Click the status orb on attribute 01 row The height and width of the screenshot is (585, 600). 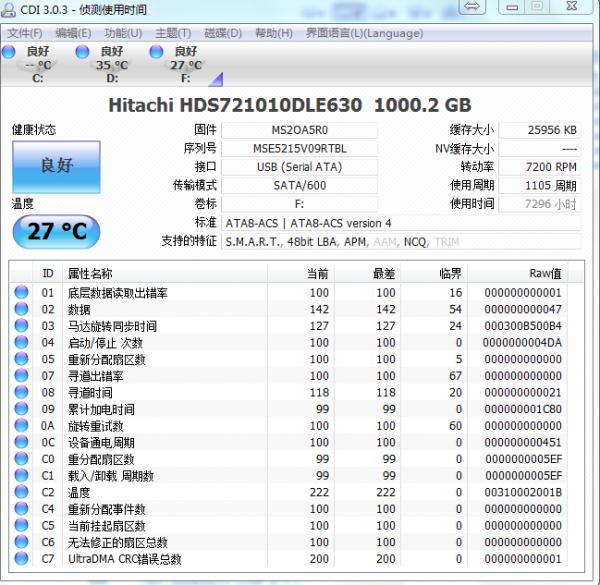click(x=21, y=293)
